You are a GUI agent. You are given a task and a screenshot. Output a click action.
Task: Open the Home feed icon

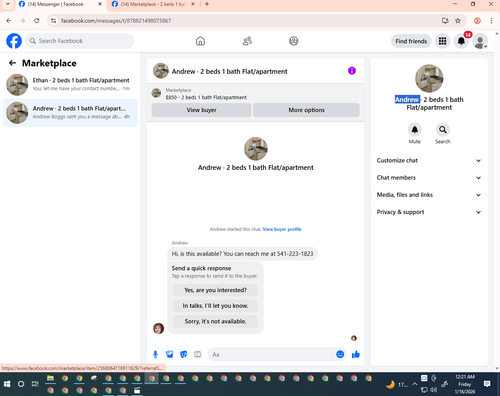pyautogui.click(x=200, y=41)
